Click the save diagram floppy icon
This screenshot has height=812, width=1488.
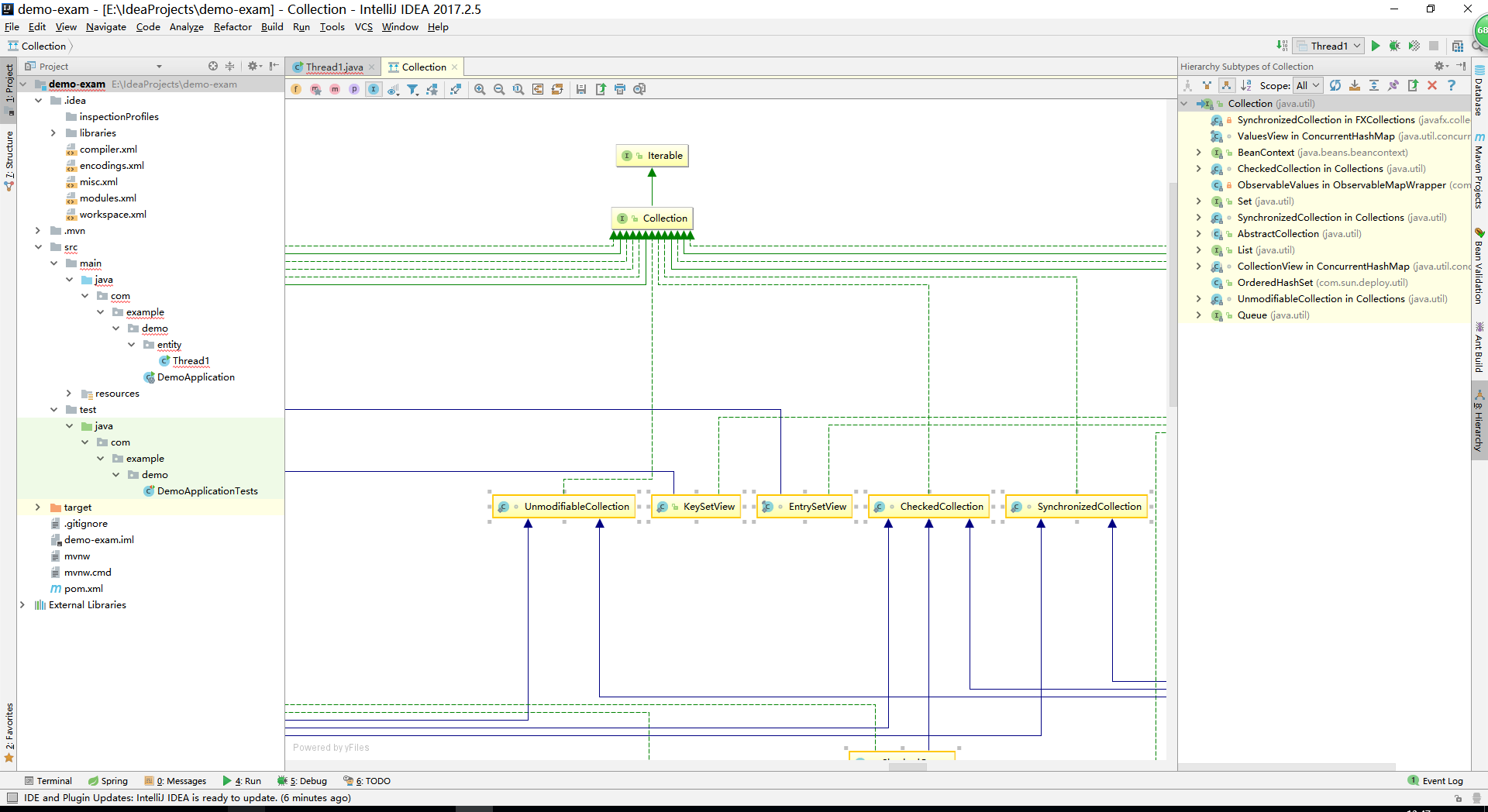coord(581,89)
